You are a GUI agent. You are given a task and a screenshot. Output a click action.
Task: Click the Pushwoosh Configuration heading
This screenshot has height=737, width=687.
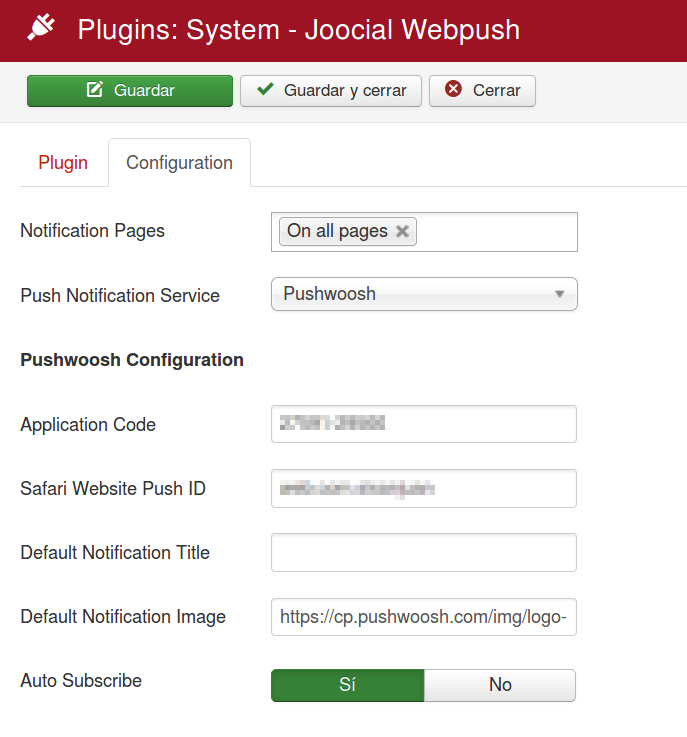[x=132, y=360]
